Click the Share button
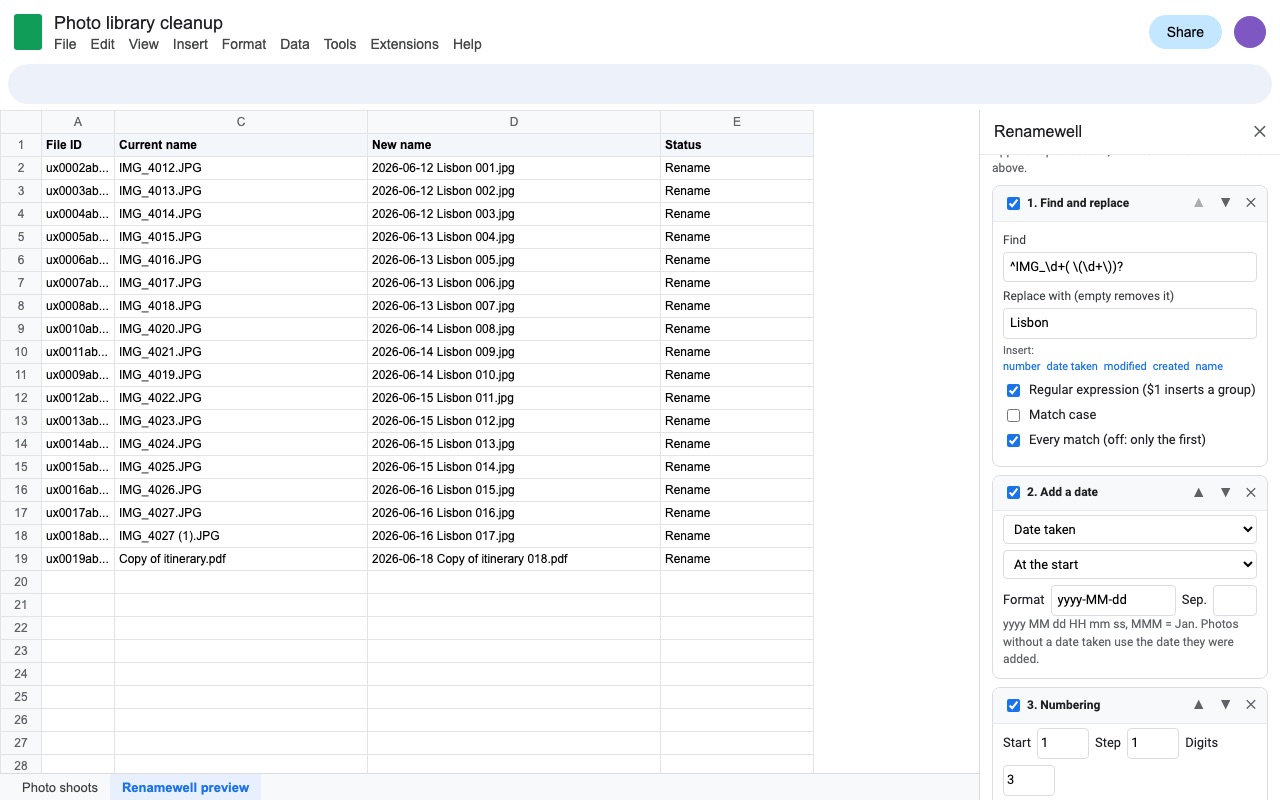This screenshot has height=800, width=1280. (1185, 32)
